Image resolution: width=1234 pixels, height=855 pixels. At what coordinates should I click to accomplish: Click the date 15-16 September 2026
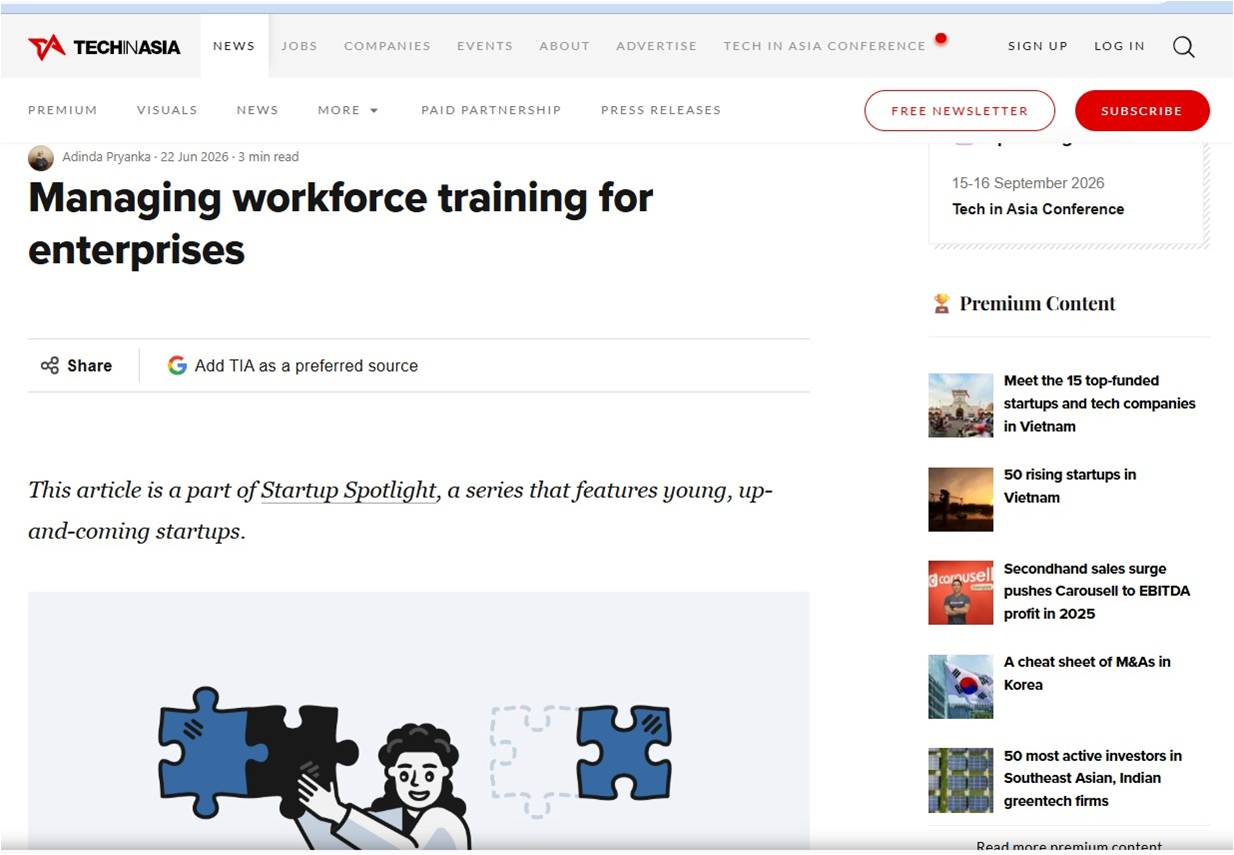[1028, 183]
